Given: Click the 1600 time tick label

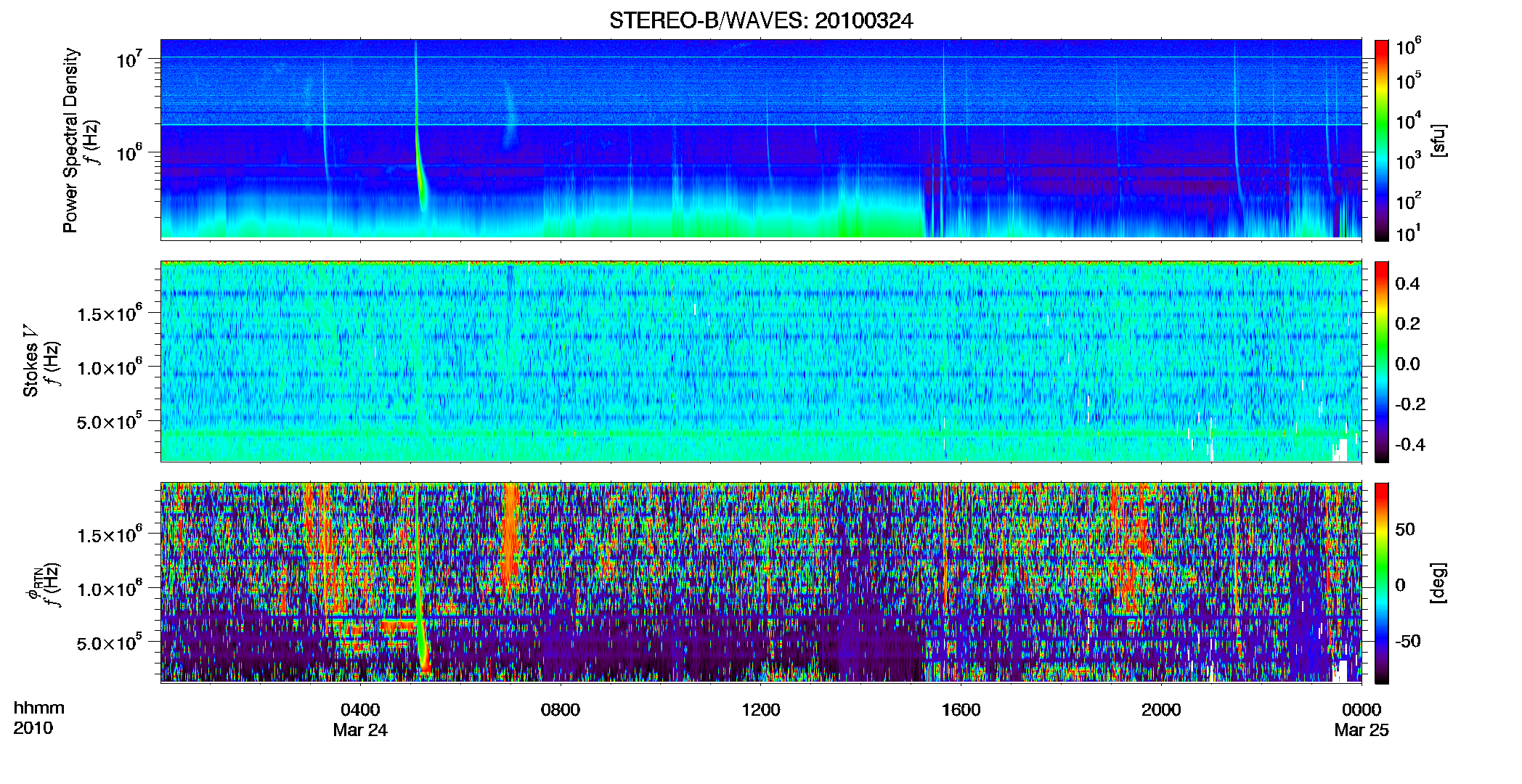Looking at the screenshot, I should (961, 710).
